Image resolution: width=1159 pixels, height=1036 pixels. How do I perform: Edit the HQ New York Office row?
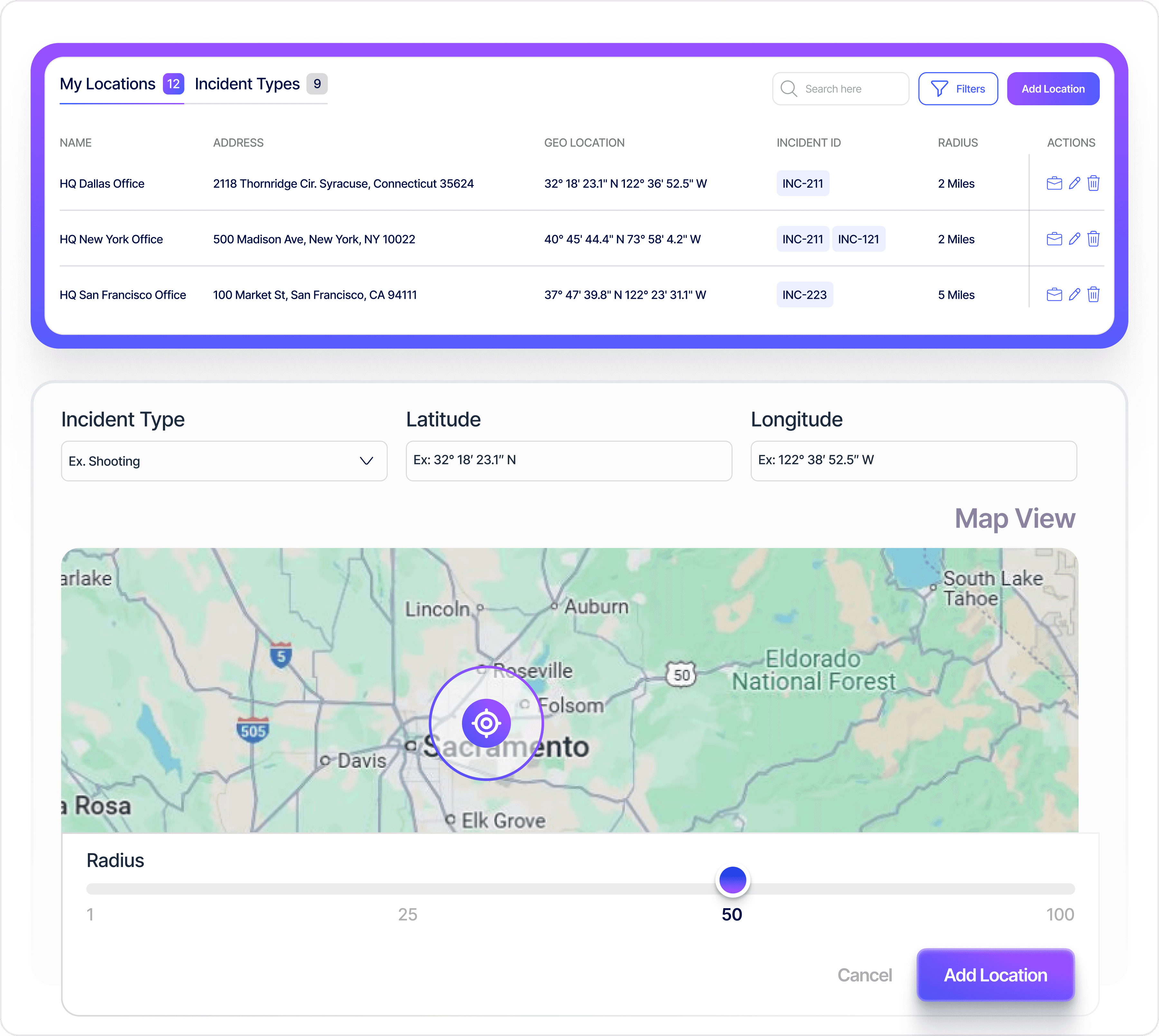click(x=1074, y=239)
